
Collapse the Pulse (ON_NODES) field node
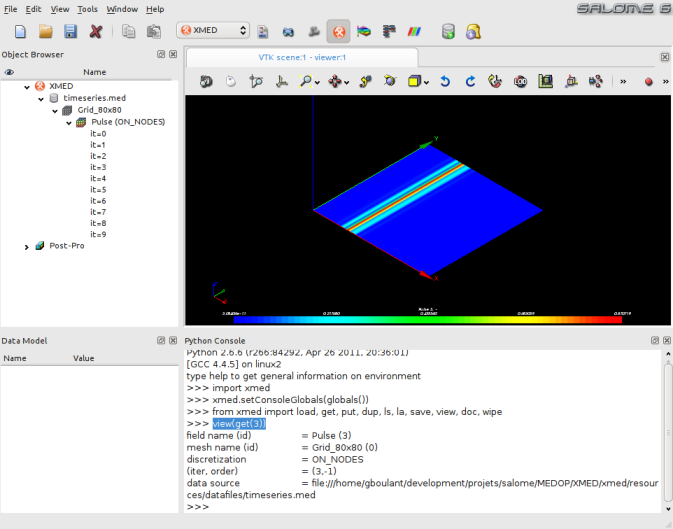pos(69,122)
